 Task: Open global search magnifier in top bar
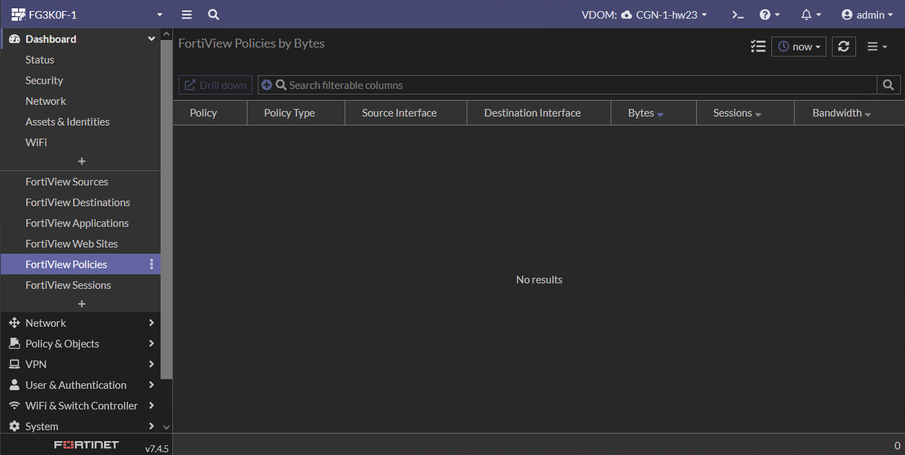click(214, 14)
